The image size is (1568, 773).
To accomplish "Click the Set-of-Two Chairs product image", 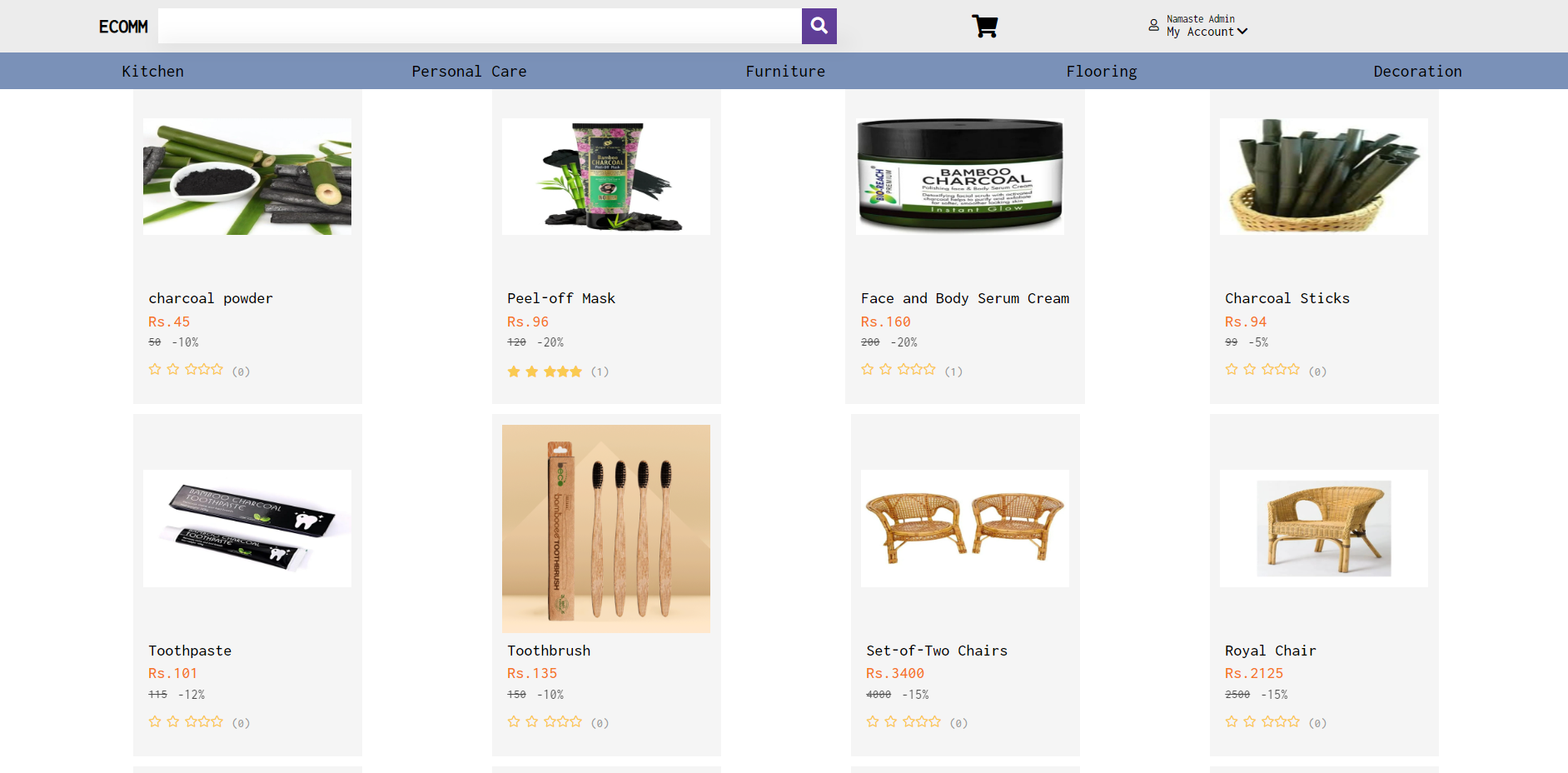I will click(x=965, y=528).
